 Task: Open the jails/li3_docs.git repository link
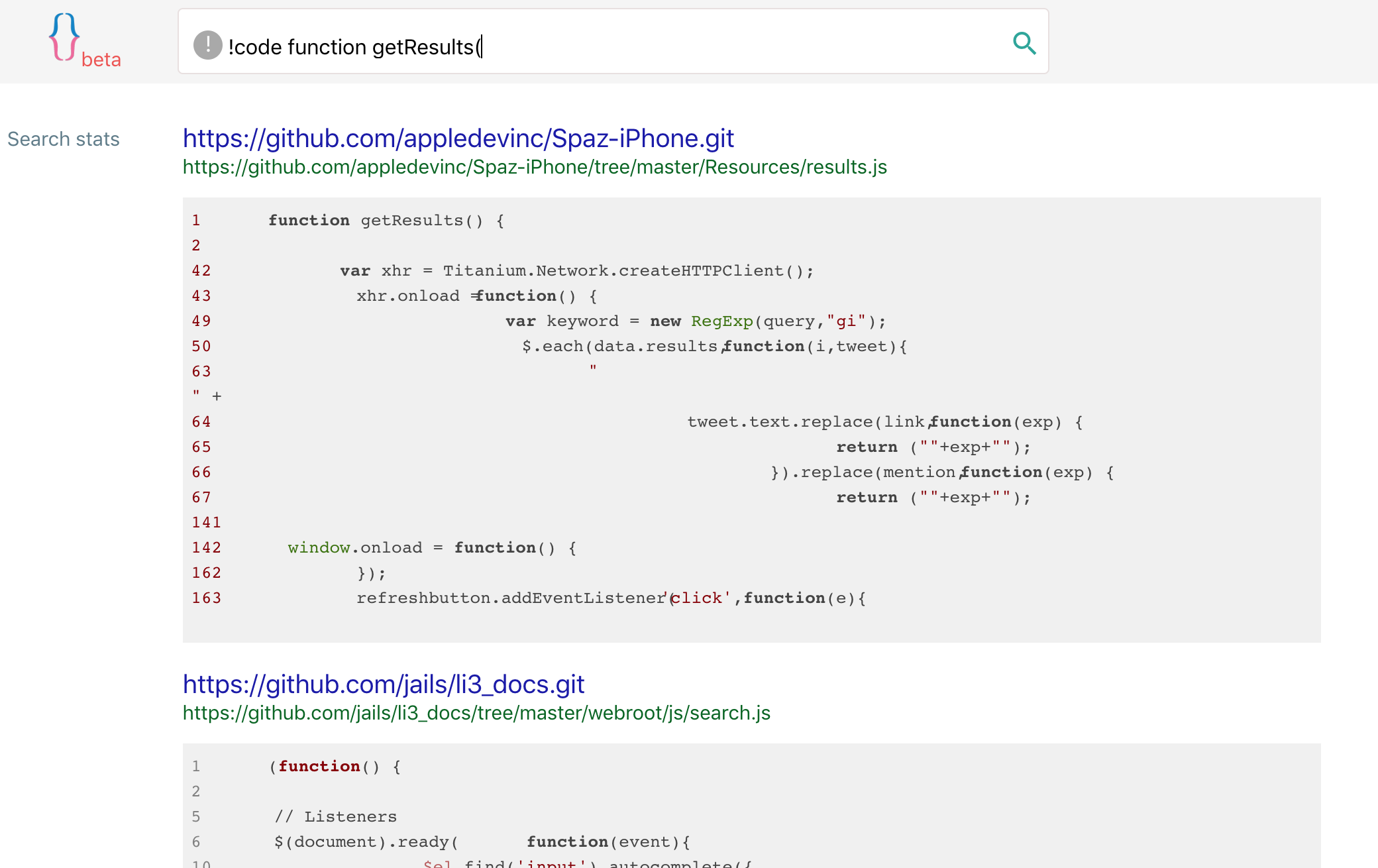(384, 684)
